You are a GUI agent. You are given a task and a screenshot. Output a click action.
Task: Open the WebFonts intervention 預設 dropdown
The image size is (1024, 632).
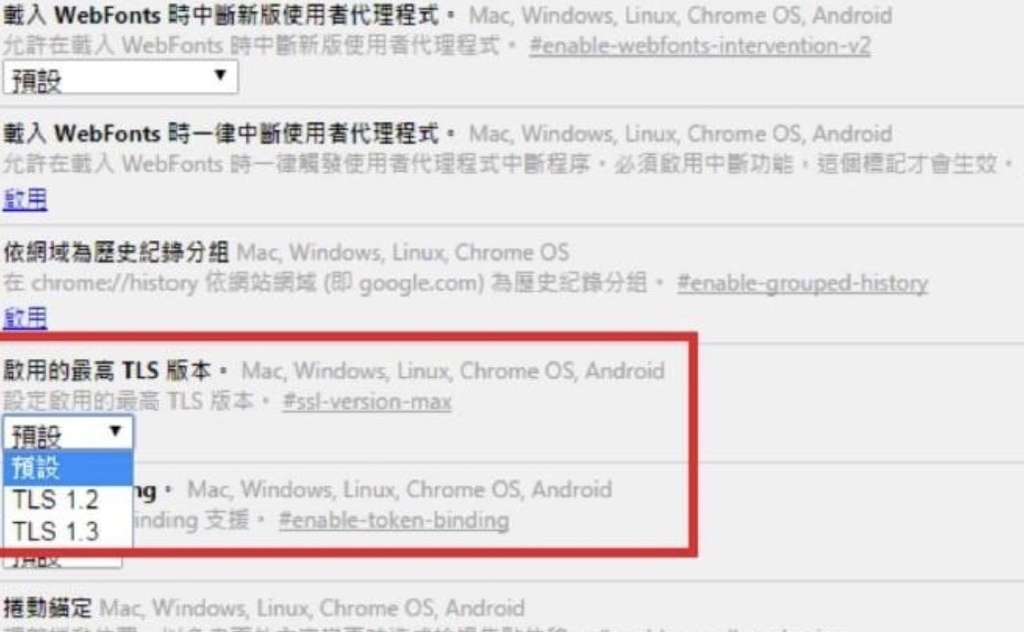coord(120,78)
